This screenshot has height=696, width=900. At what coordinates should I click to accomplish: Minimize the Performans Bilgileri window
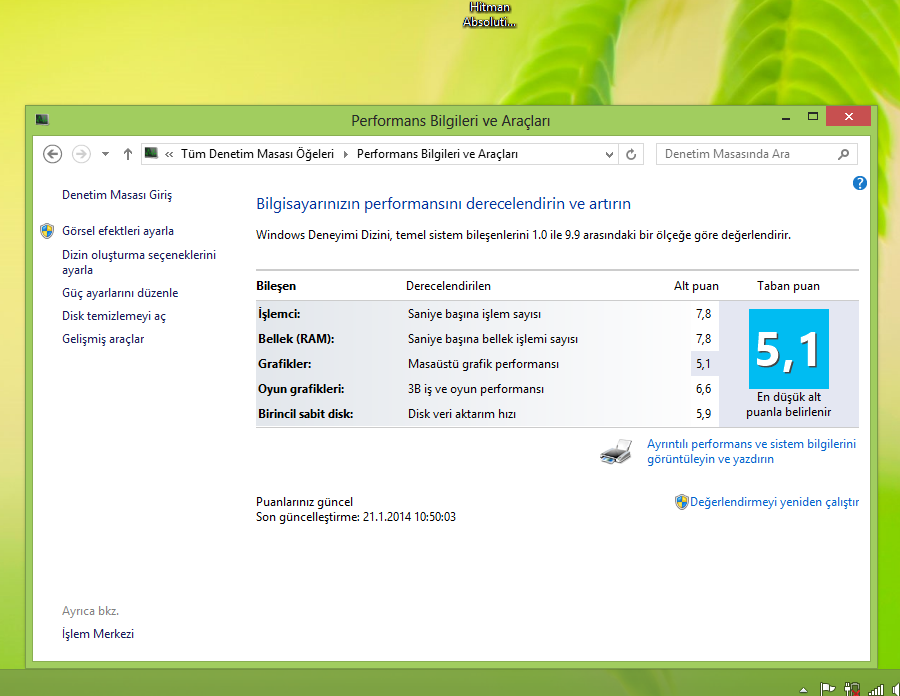786,118
